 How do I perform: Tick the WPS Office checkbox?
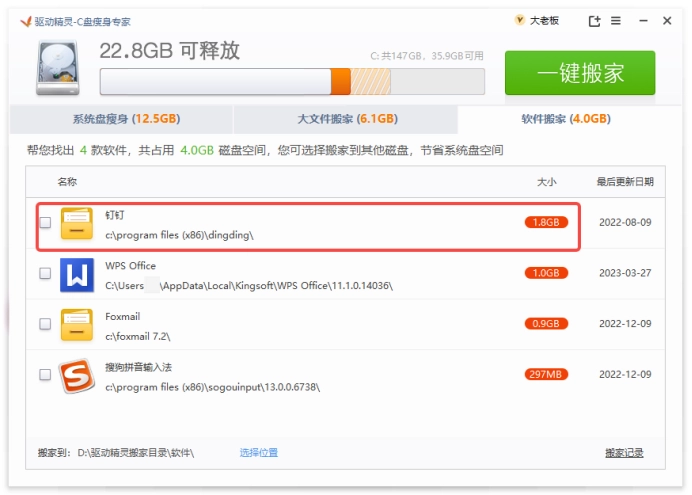45,273
